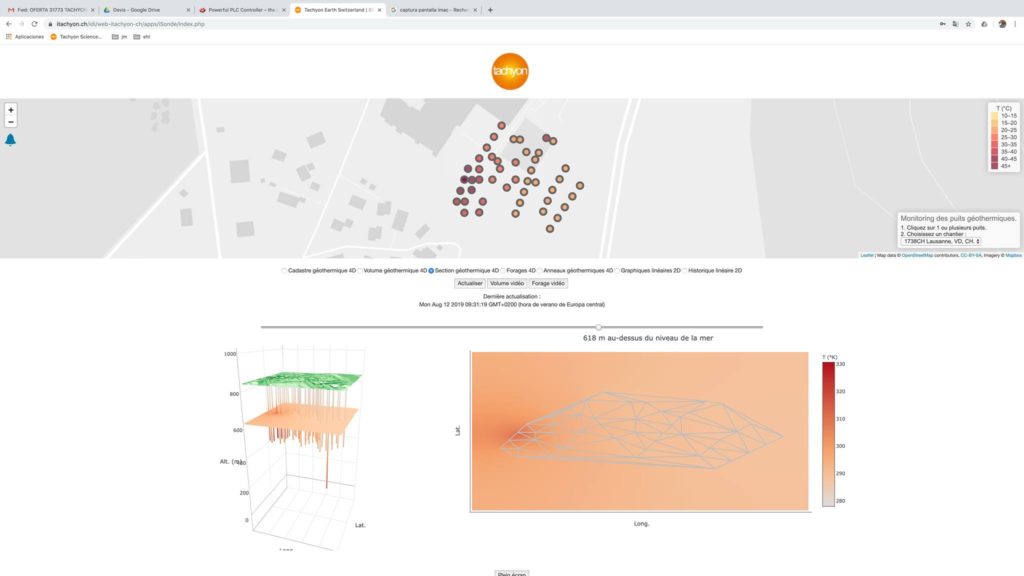Go back with browser back arrow
Viewport: 1024px width, 576px height.
(8, 24)
